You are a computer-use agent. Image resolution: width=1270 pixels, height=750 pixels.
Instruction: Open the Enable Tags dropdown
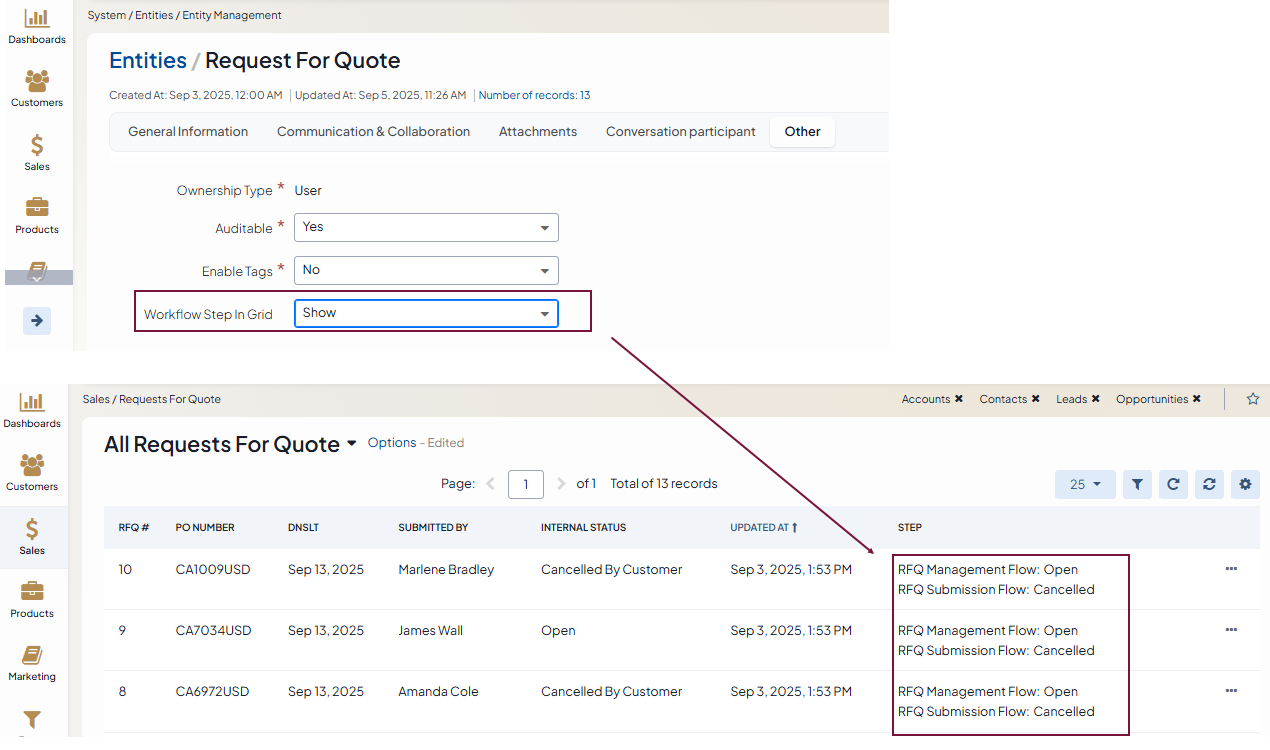(426, 270)
